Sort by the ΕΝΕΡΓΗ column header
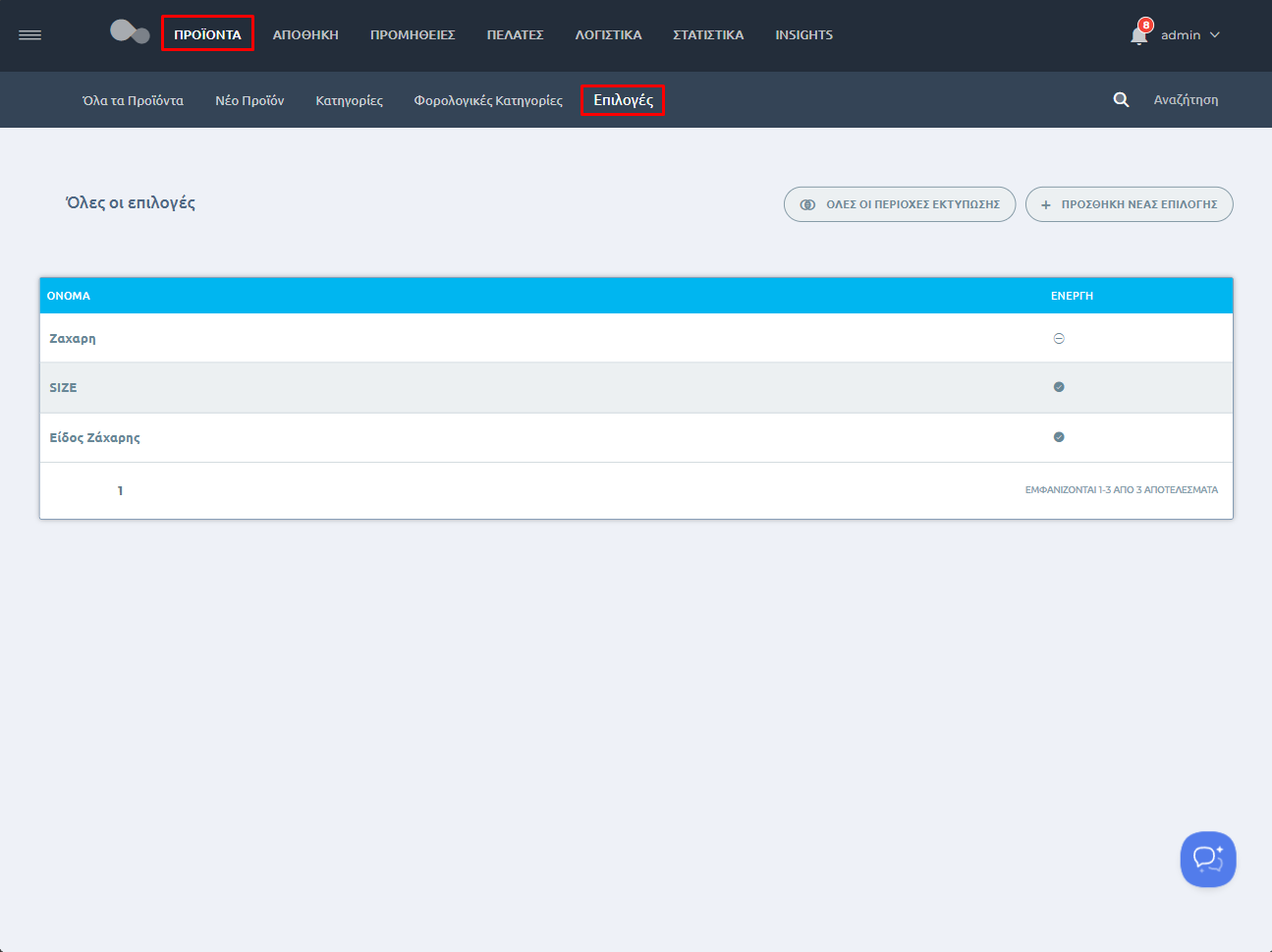This screenshot has width=1272, height=952. [x=1072, y=296]
